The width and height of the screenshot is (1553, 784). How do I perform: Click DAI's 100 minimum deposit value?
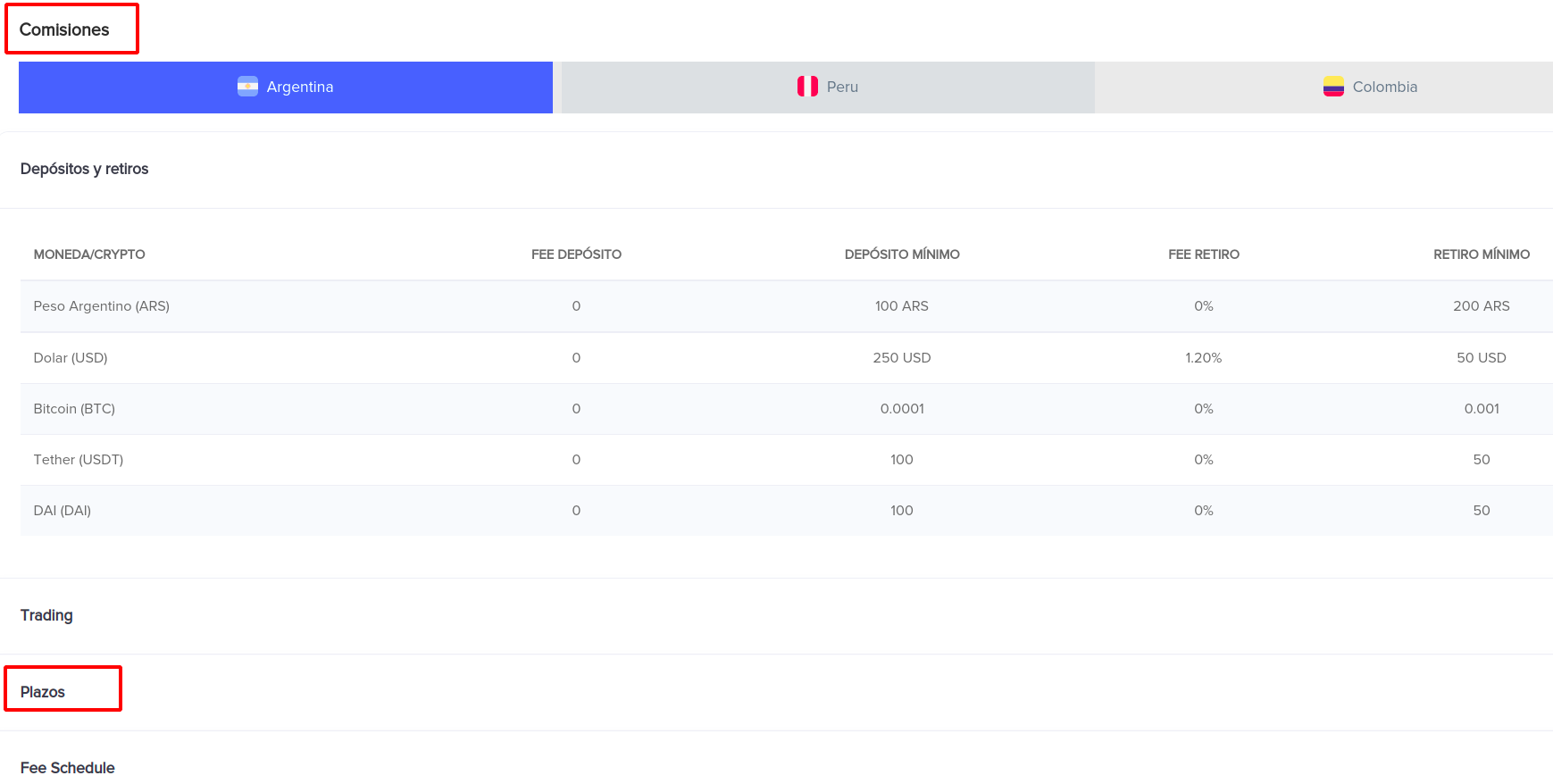point(902,511)
